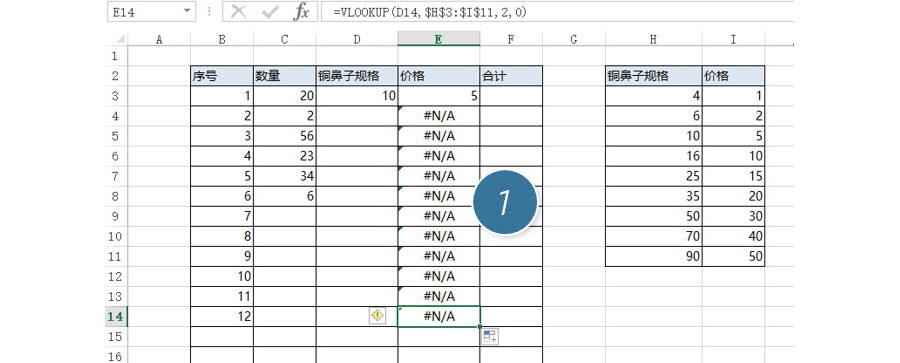Select cell D3 with value 10
900x363 pixels.
pos(357,96)
